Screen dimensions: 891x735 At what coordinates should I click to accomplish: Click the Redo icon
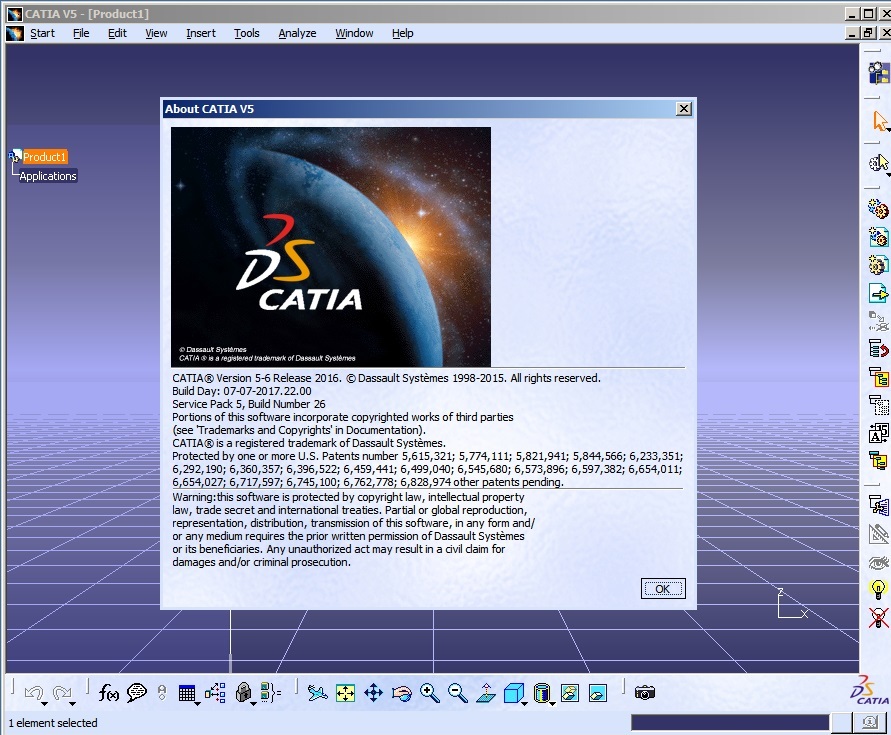(x=61, y=692)
